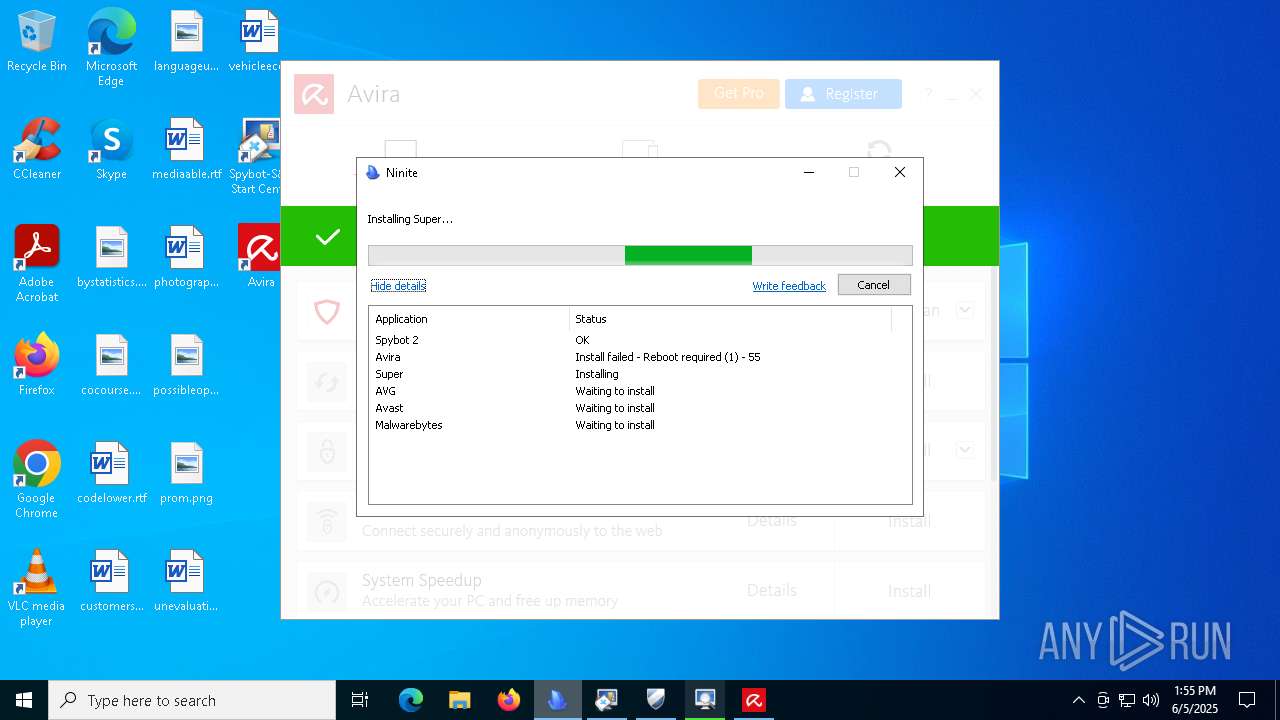Show hidden system tray icons

point(1078,700)
